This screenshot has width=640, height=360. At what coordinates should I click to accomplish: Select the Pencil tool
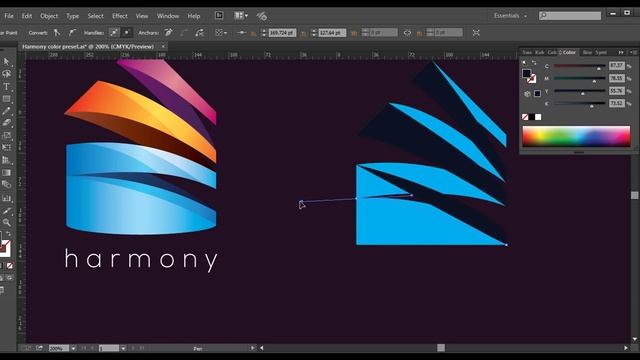(x=6, y=111)
